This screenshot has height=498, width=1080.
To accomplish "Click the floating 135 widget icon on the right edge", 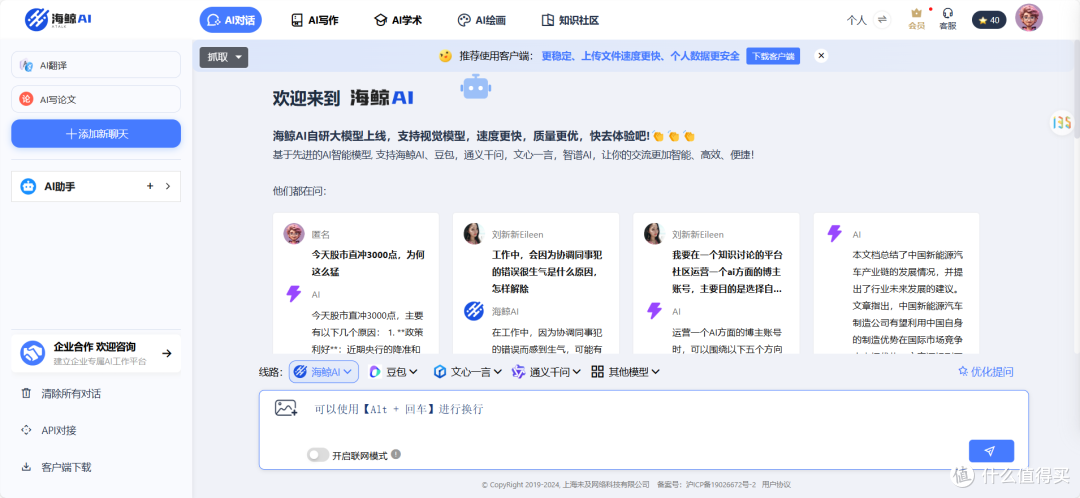I will coord(1061,122).
